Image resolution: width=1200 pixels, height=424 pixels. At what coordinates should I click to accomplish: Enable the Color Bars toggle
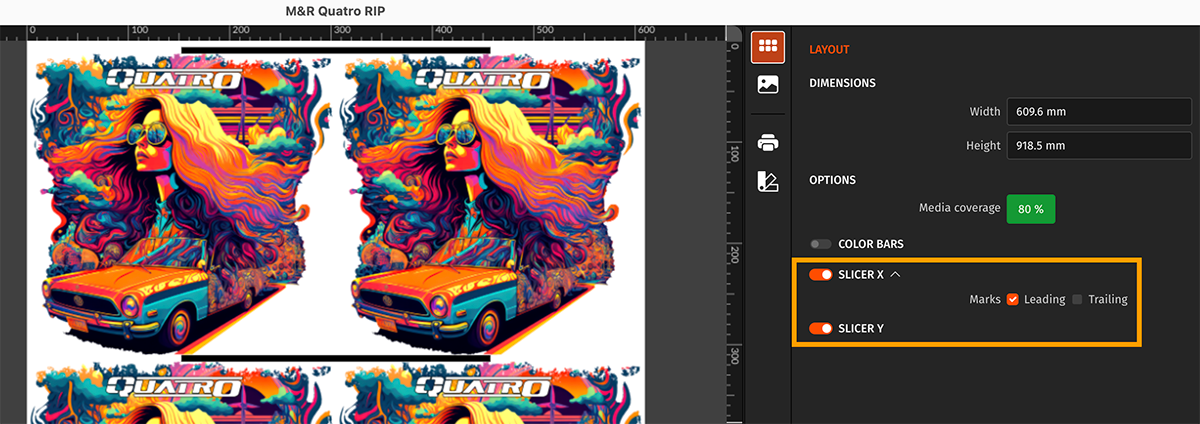821,244
